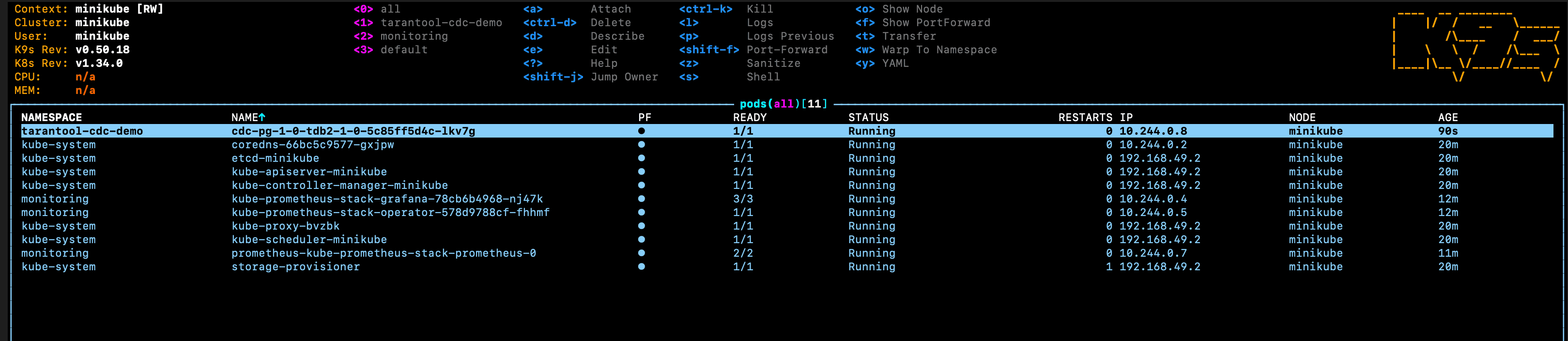Click the PF dot on kube-proxy-bvzbk row
Image resolution: width=1568 pixels, height=341 pixels.
(x=641, y=226)
